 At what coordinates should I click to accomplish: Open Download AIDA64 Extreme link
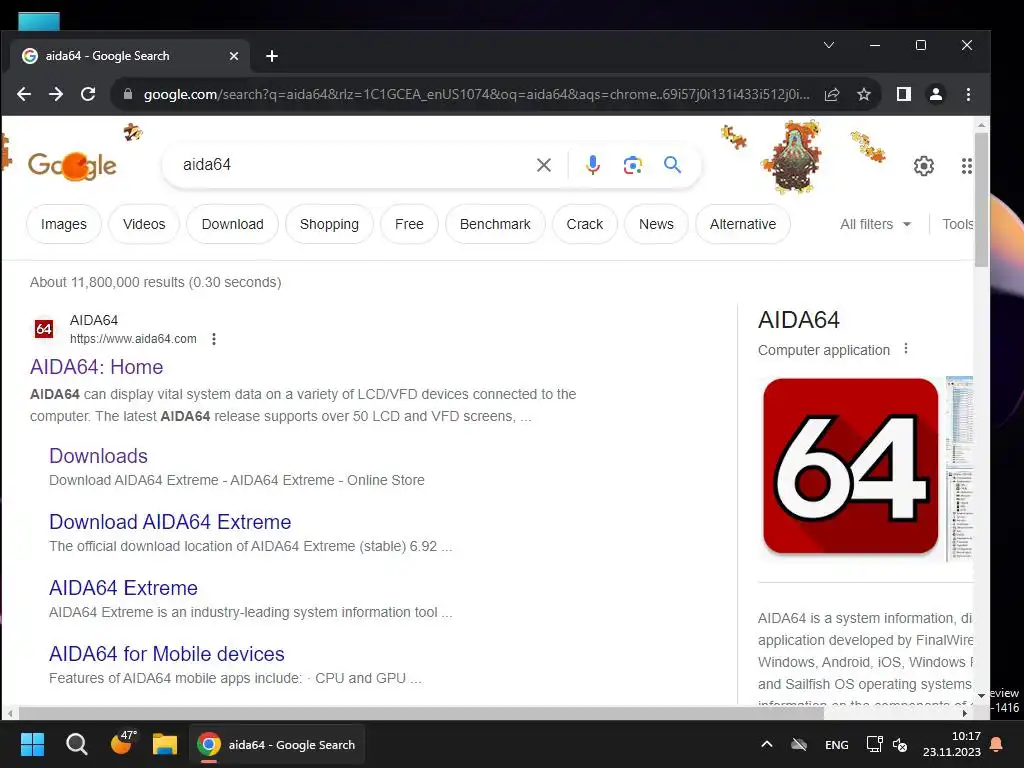click(170, 522)
